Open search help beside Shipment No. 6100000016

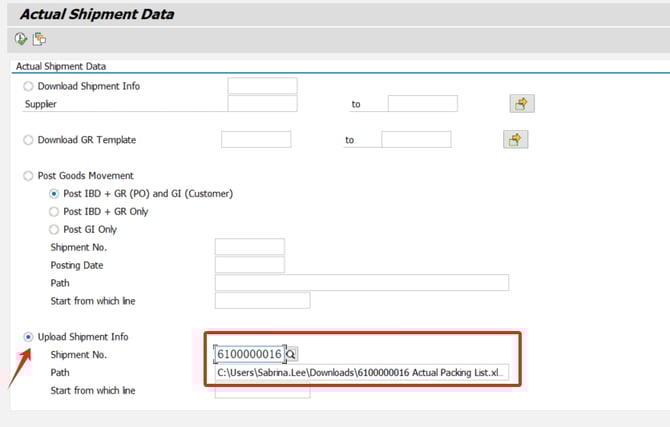(291, 354)
